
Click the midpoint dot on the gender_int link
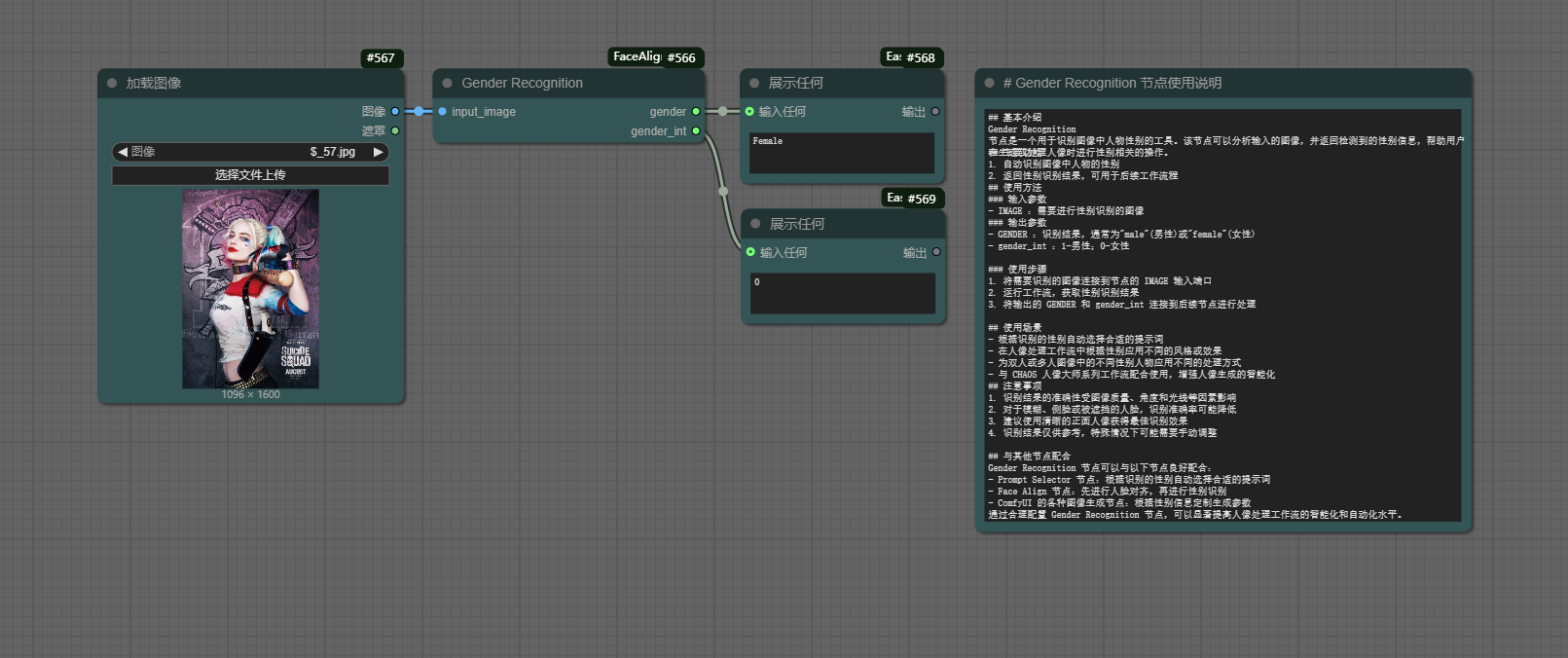pyautogui.click(x=723, y=192)
